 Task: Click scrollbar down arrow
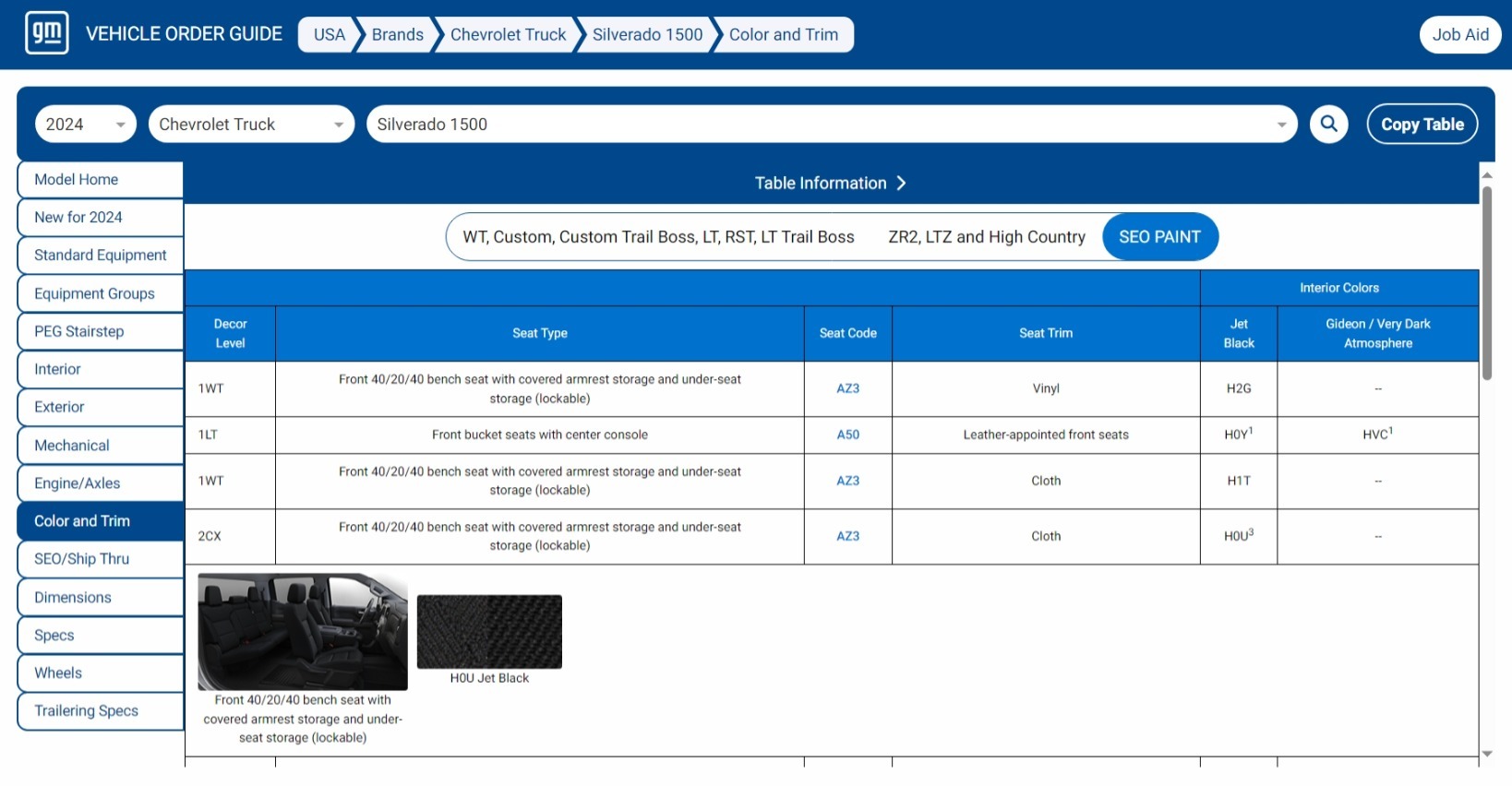(x=1487, y=754)
